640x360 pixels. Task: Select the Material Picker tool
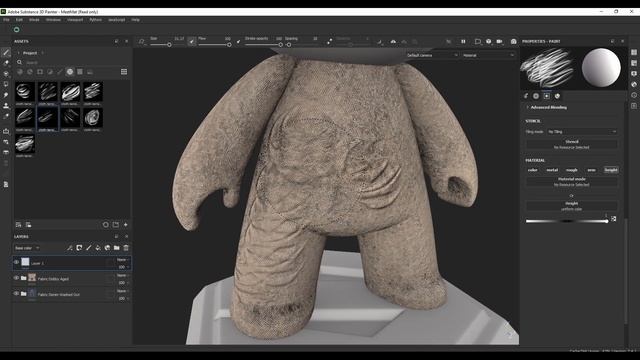click(x=6, y=116)
